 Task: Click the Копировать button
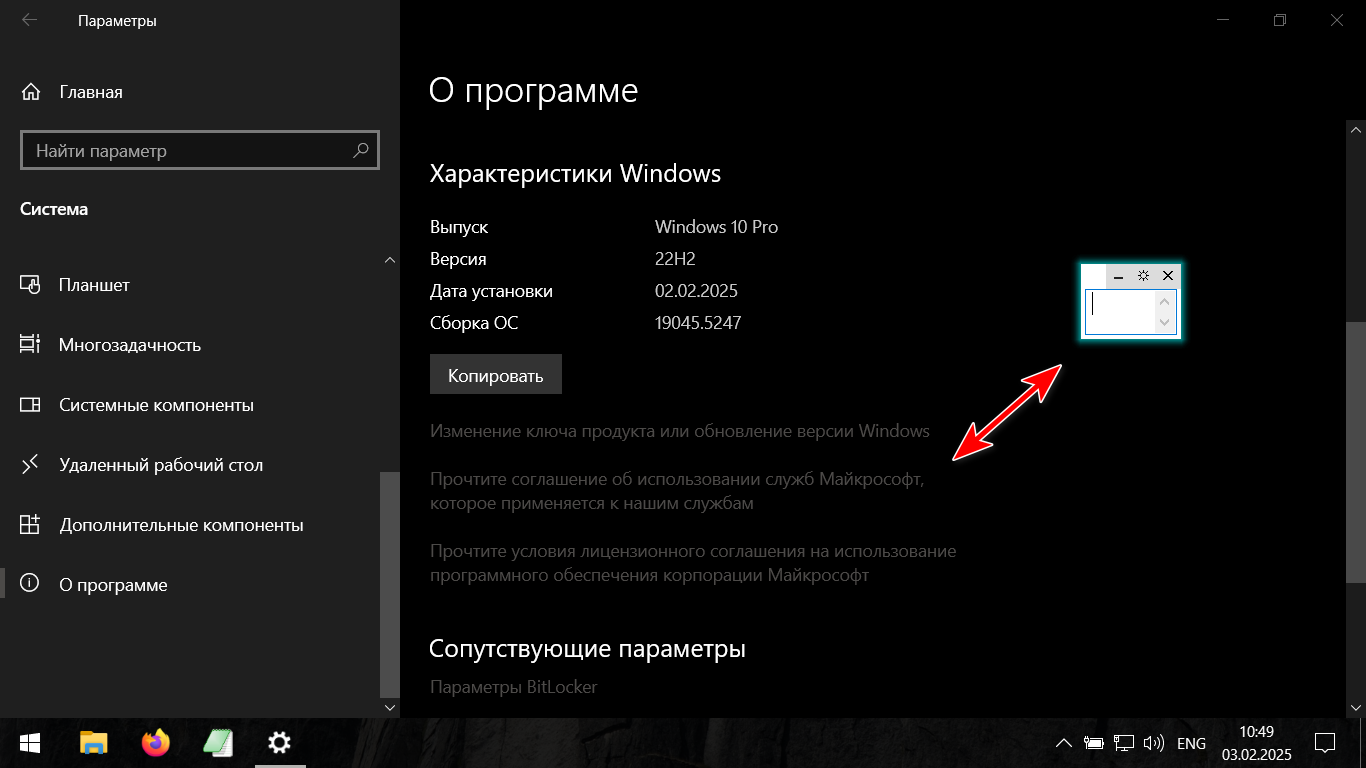tap(496, 375)
